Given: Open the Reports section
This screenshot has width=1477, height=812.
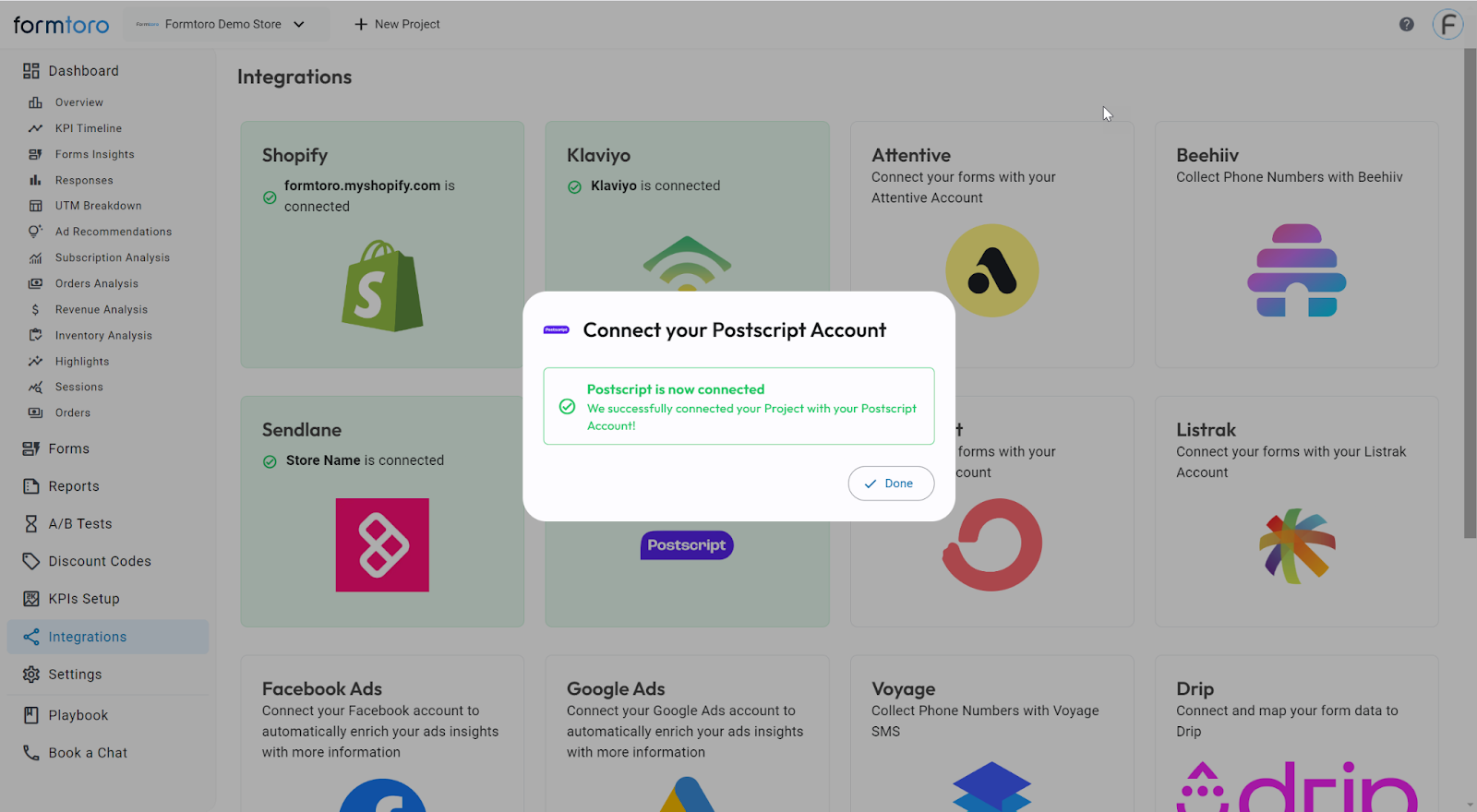Looking at the screenshot, I should (74, 486).
